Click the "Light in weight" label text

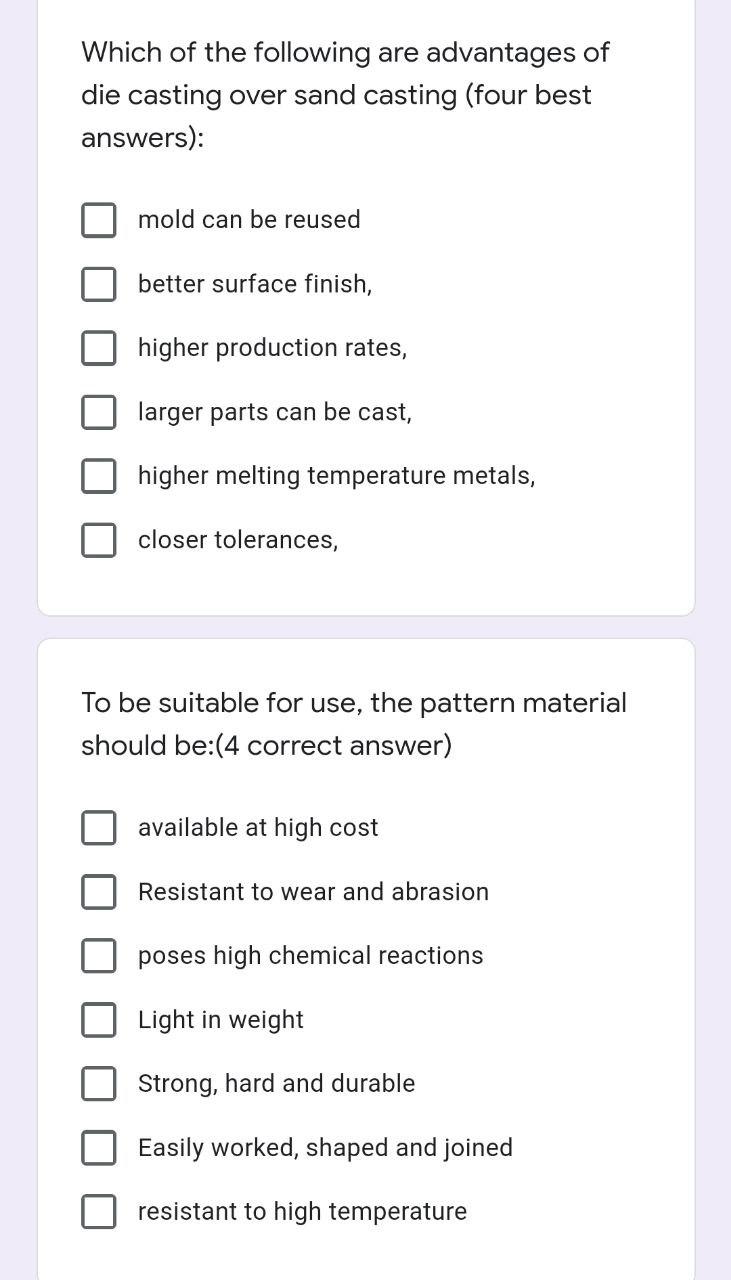(220, 1019)
